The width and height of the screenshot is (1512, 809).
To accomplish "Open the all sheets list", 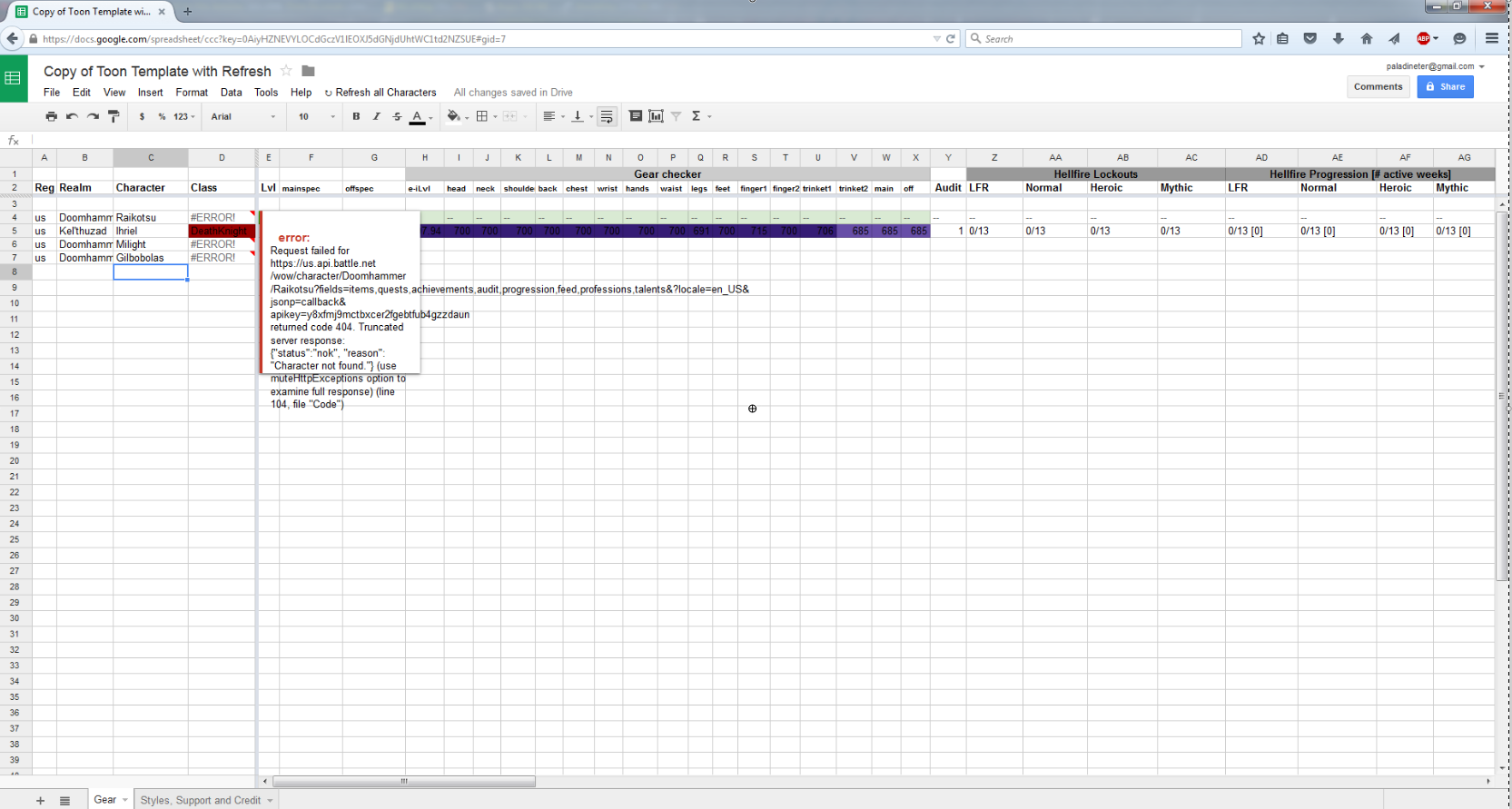I will [64, 800].
